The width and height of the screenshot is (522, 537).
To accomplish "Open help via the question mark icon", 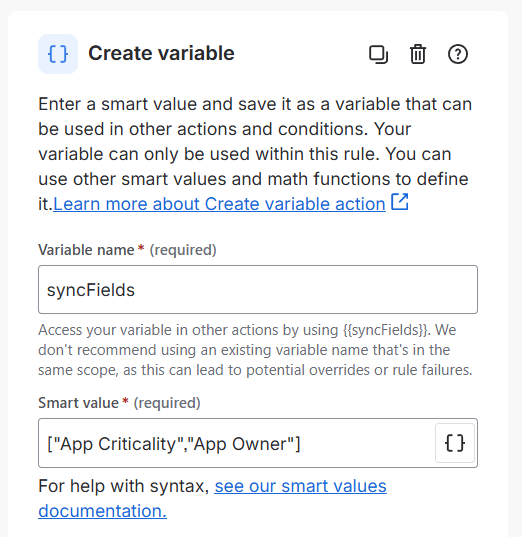I will [458, 54].
